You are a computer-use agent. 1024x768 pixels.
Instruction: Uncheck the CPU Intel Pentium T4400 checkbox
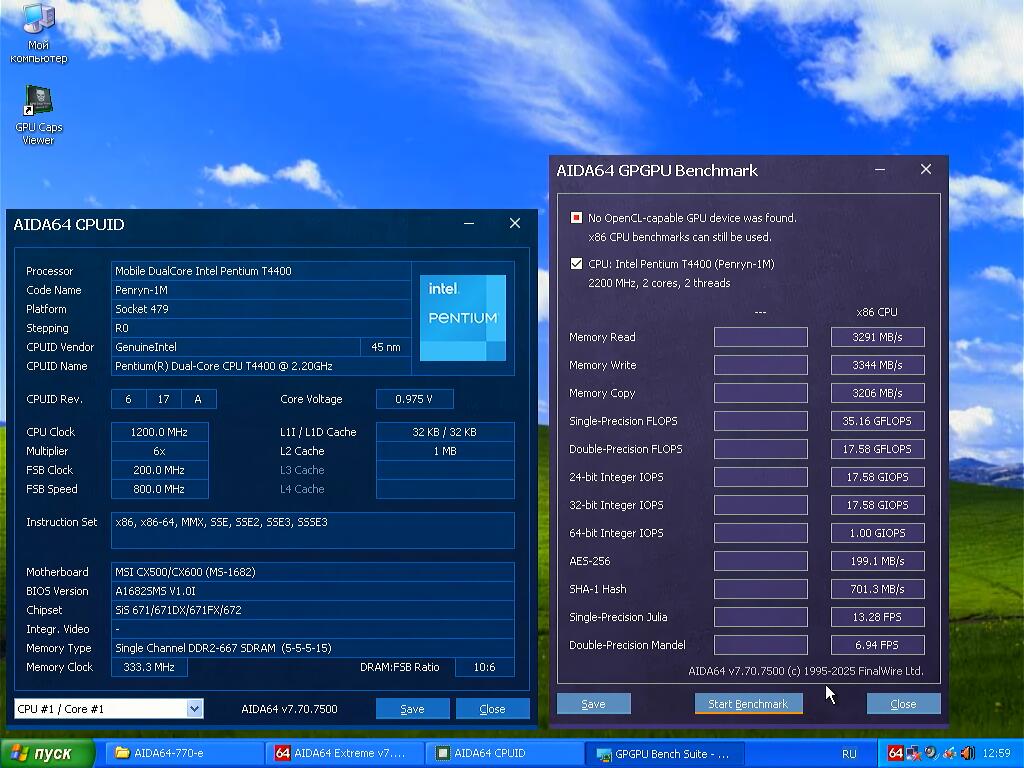pyautogui.click(x=576, y=264)
